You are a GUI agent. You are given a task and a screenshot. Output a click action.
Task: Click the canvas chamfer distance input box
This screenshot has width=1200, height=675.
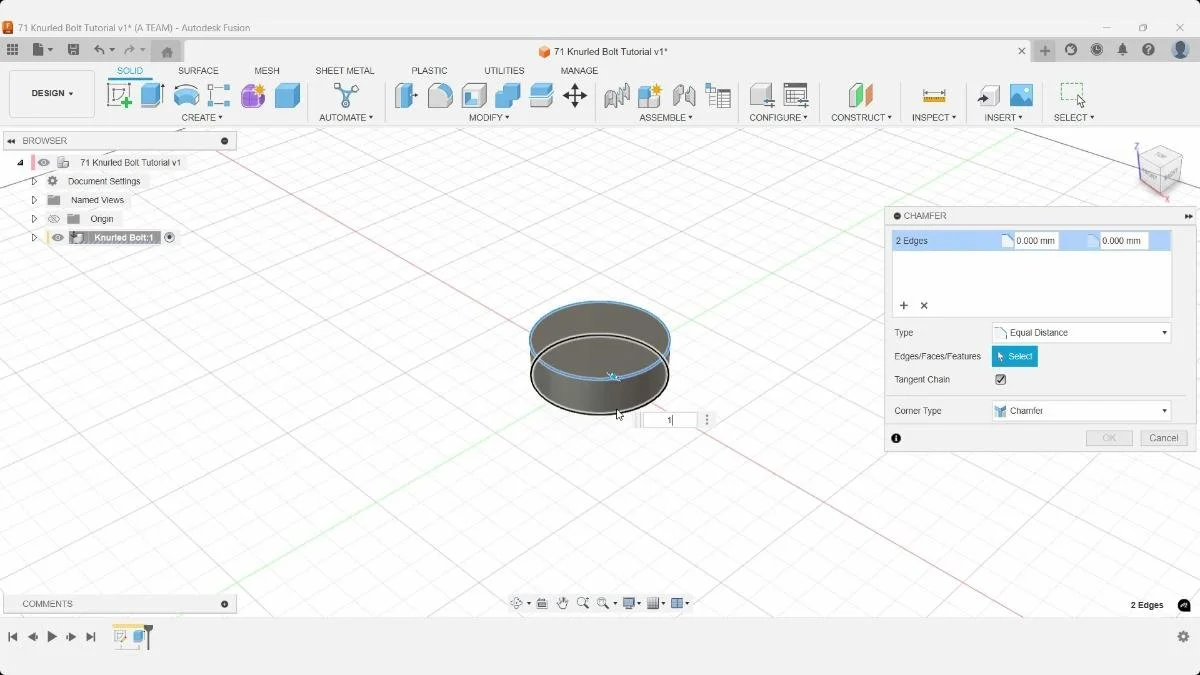tap(669, 421)
